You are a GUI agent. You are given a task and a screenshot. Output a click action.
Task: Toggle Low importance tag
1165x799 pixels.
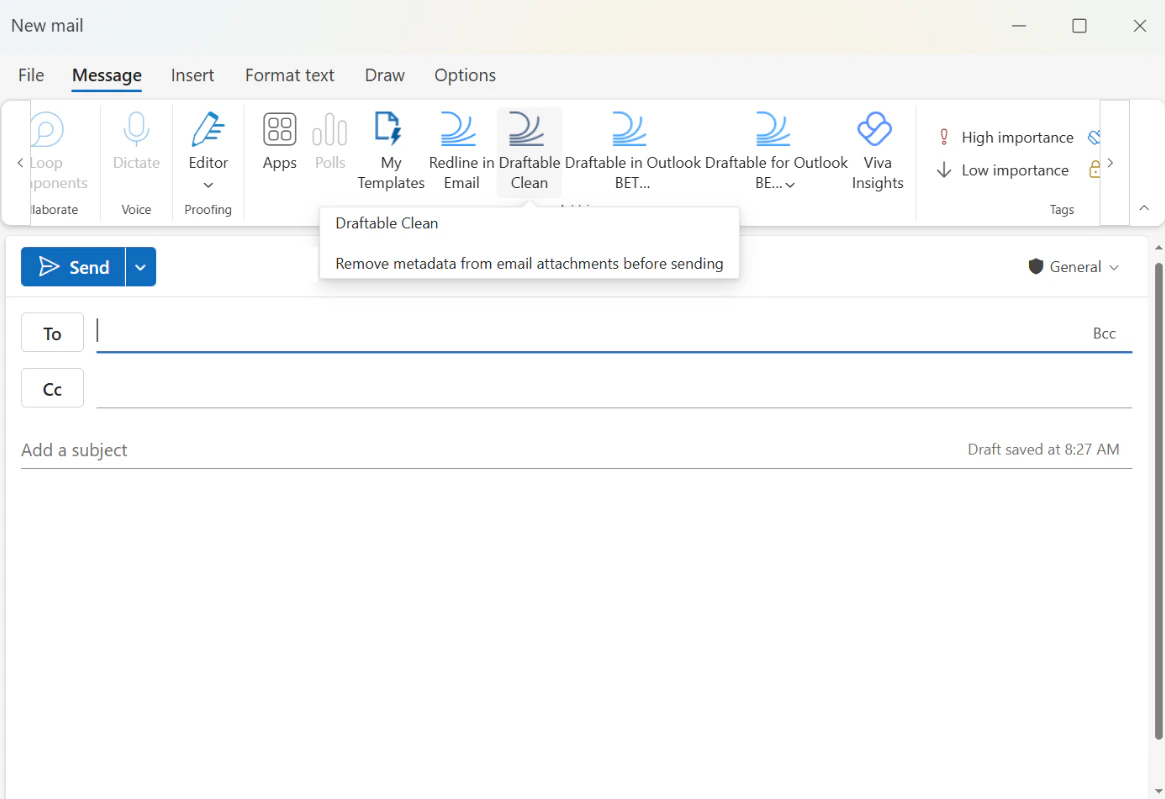(1003, 171)
